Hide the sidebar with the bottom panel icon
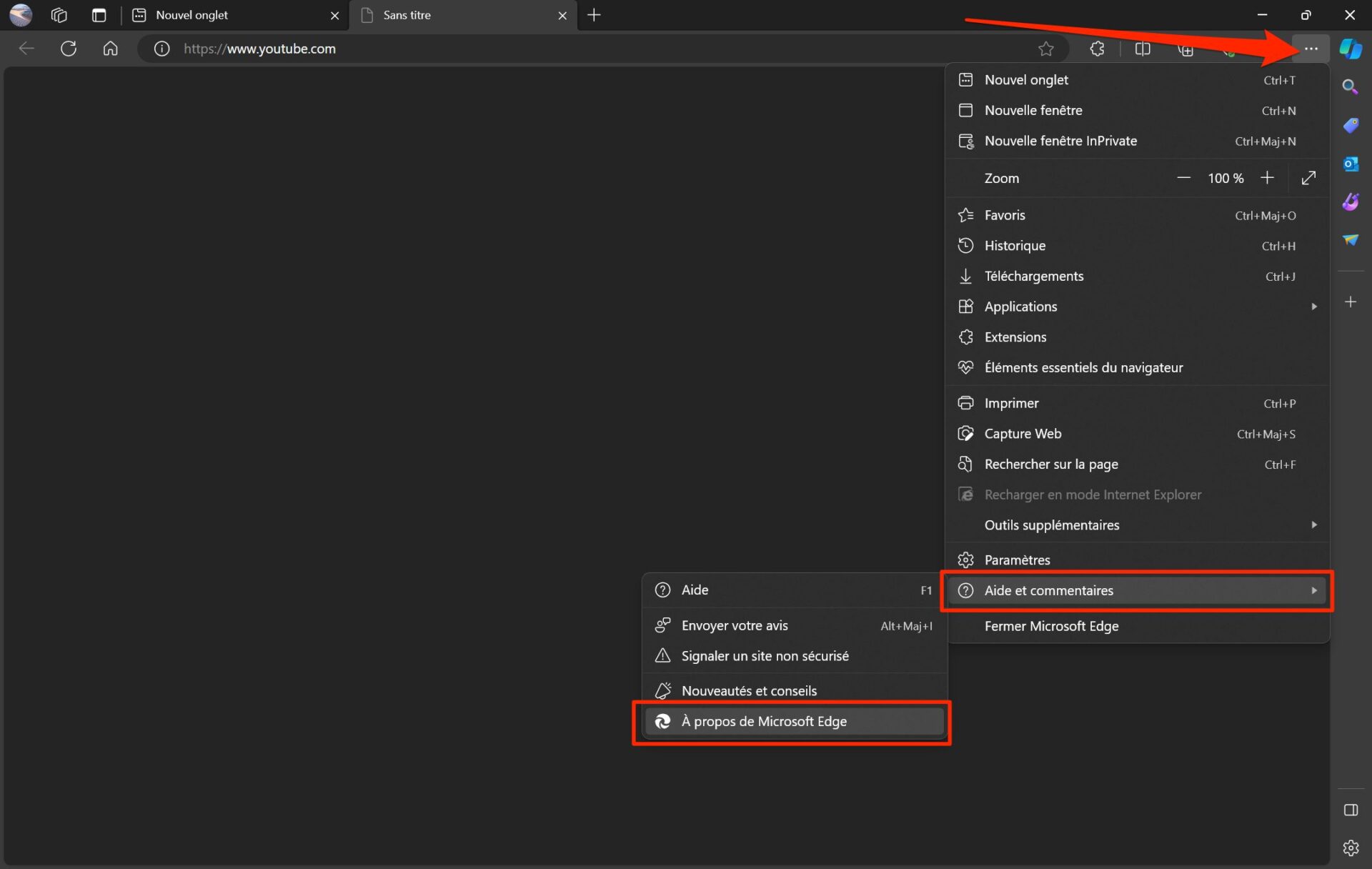This screenshot has width=1372, height=869. (1350, 810)
